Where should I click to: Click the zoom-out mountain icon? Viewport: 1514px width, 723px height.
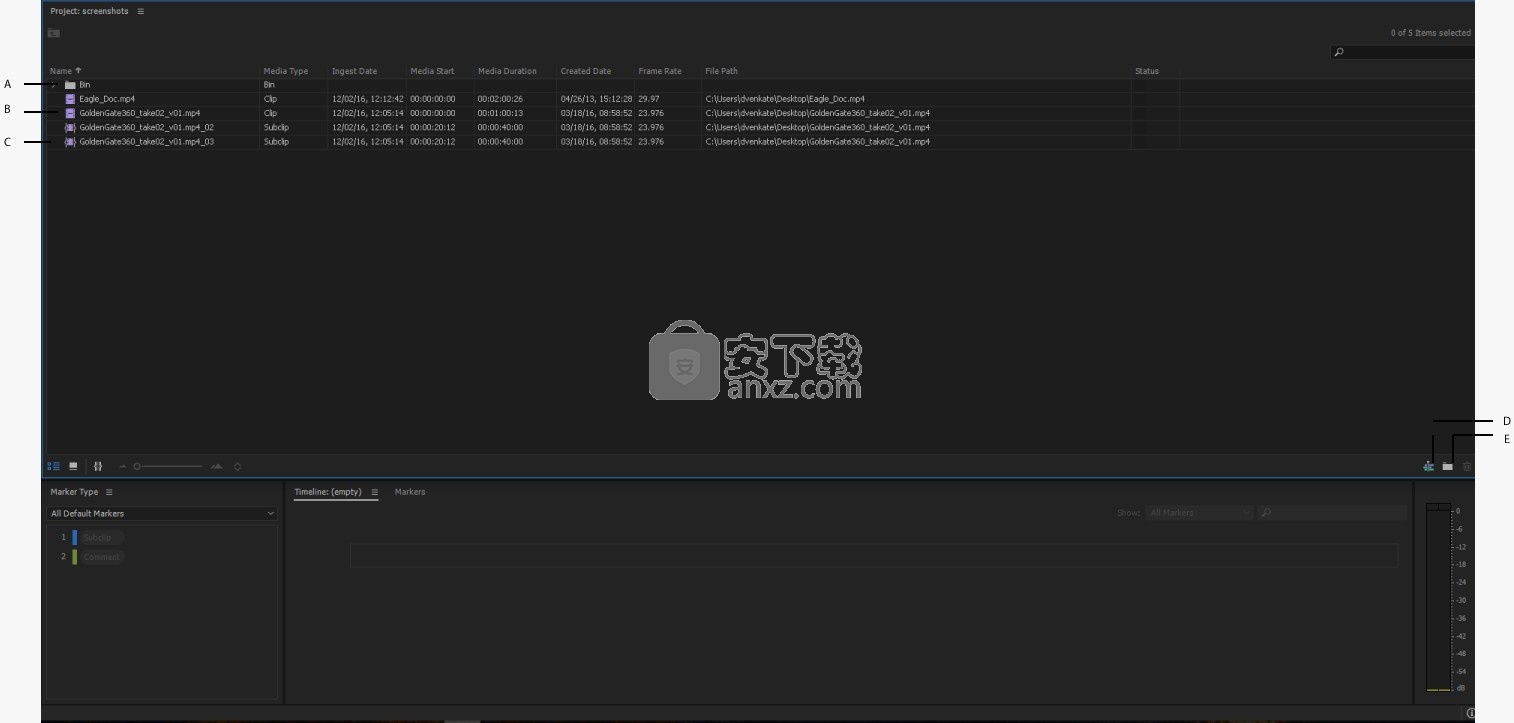(x=123, y=466)
